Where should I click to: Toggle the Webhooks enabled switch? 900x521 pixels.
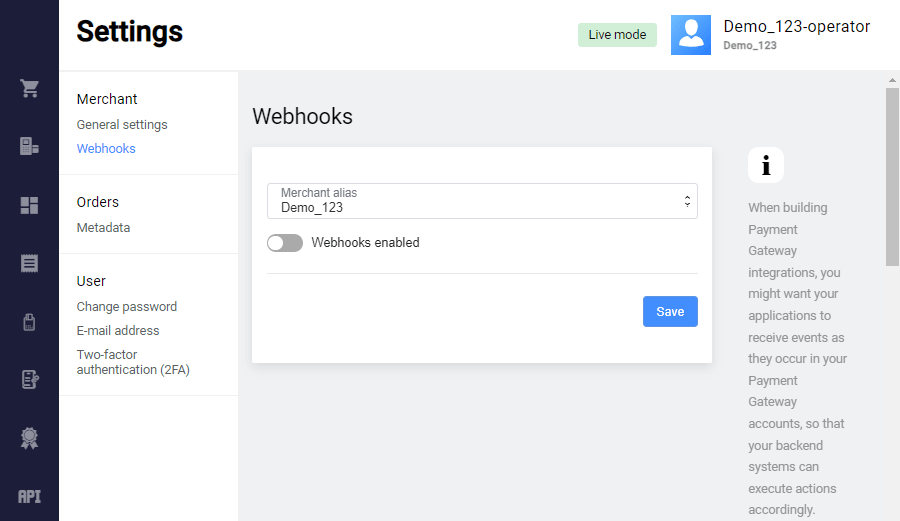285,243
